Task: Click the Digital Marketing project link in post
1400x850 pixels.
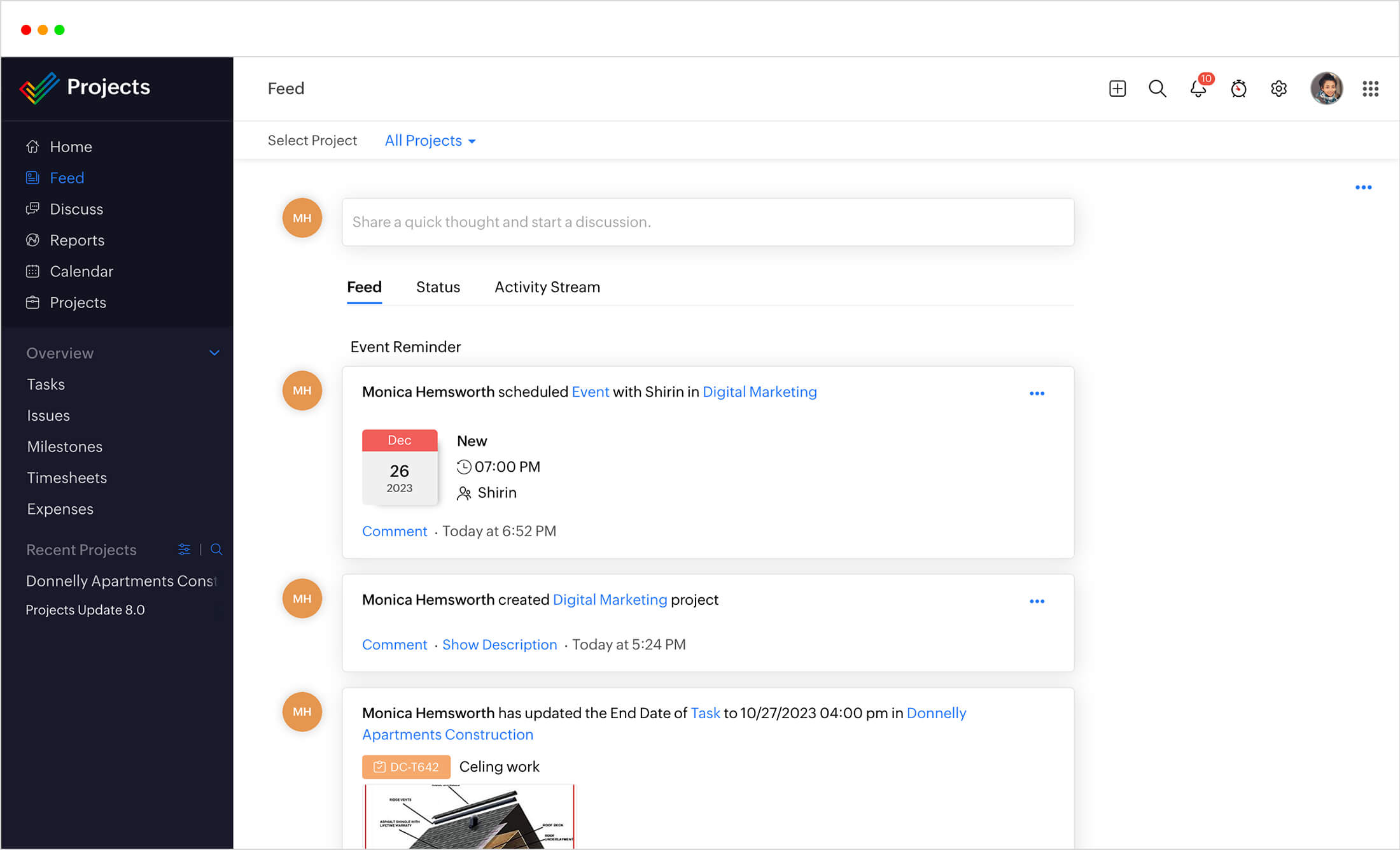Action: [610, 600]
